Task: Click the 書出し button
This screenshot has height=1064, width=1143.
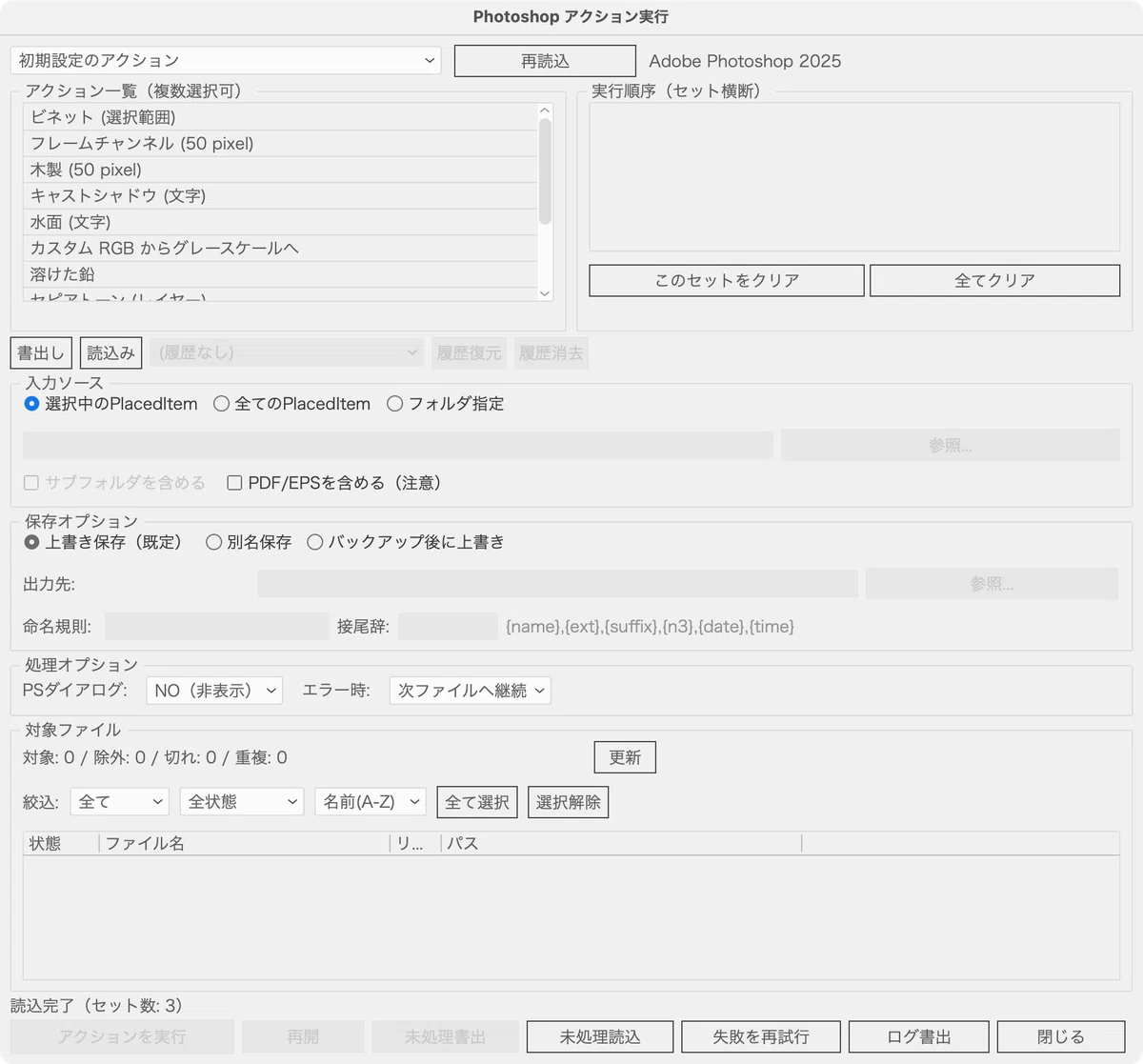Action: click(x=41, y=353)
